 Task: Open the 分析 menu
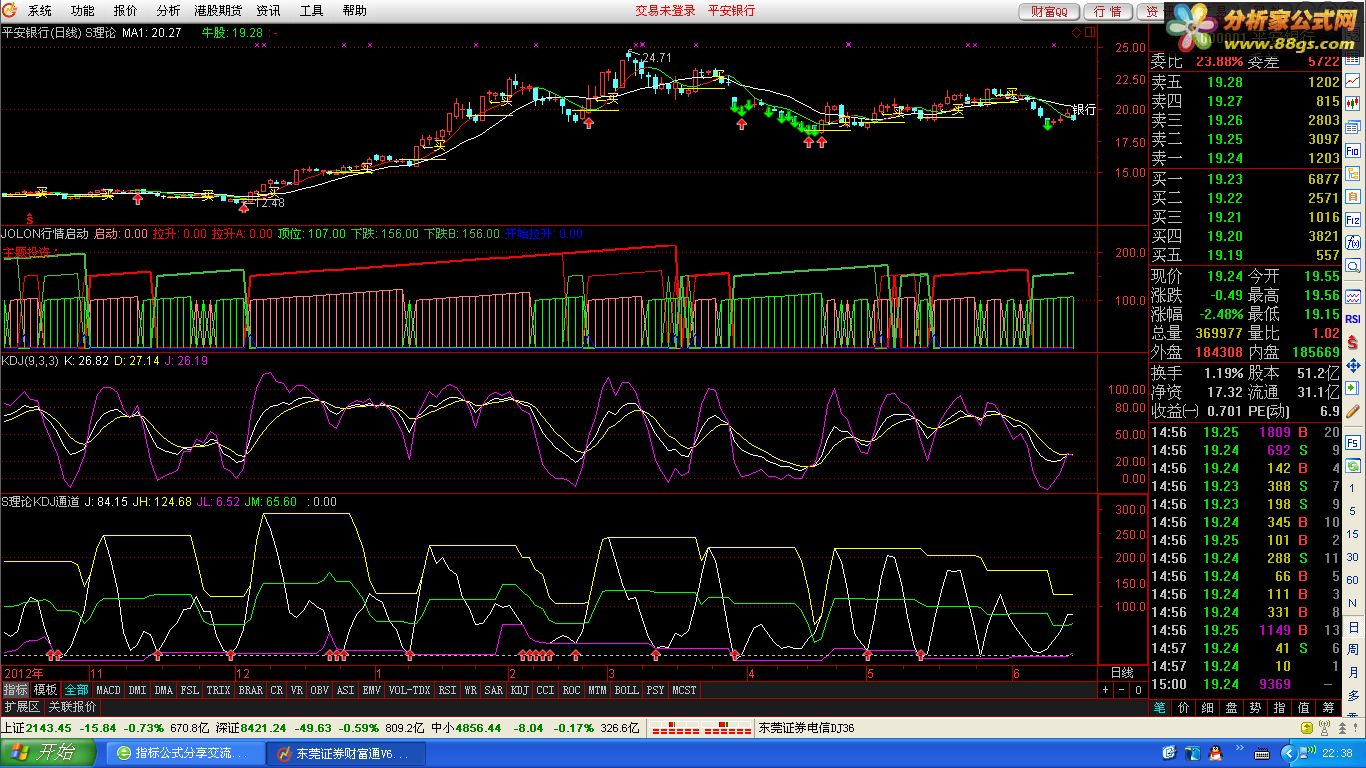point(168,11)
